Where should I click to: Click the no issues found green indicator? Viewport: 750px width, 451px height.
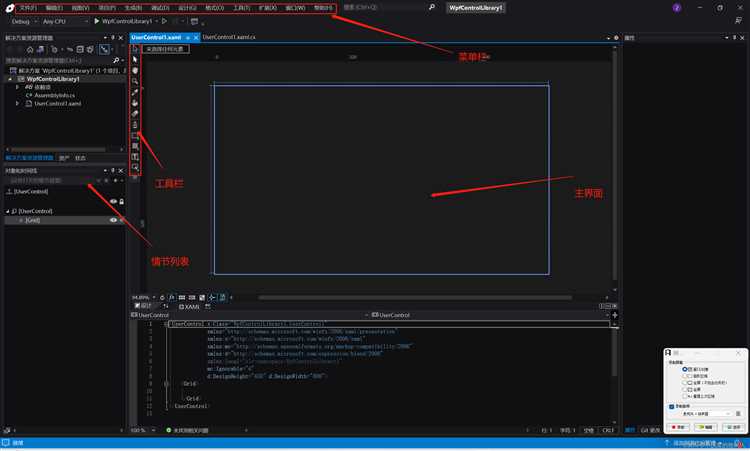(187, 430)
